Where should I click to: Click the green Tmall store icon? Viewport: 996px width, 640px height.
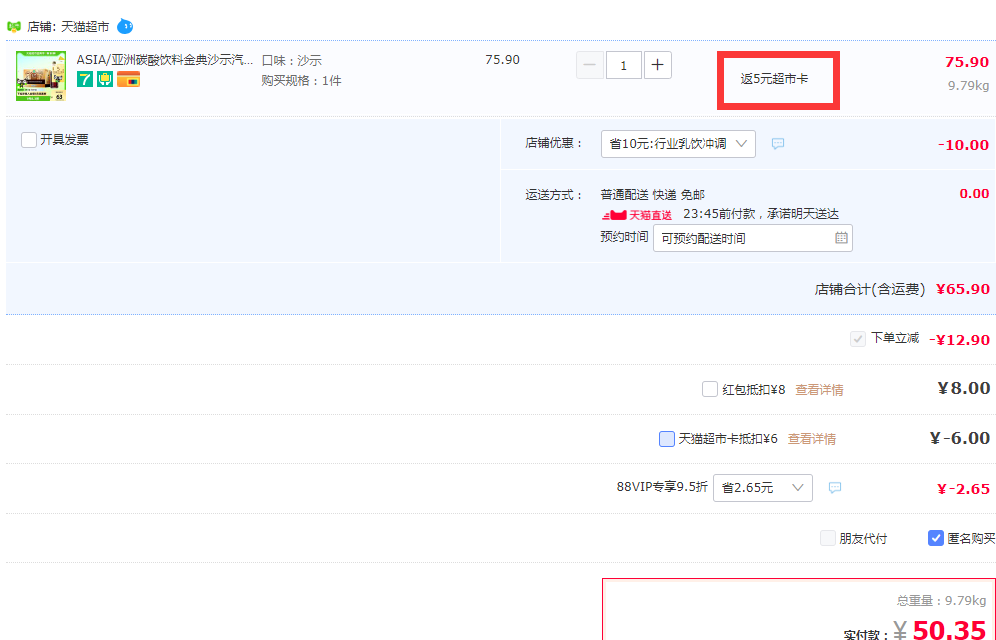coord(13,27)
